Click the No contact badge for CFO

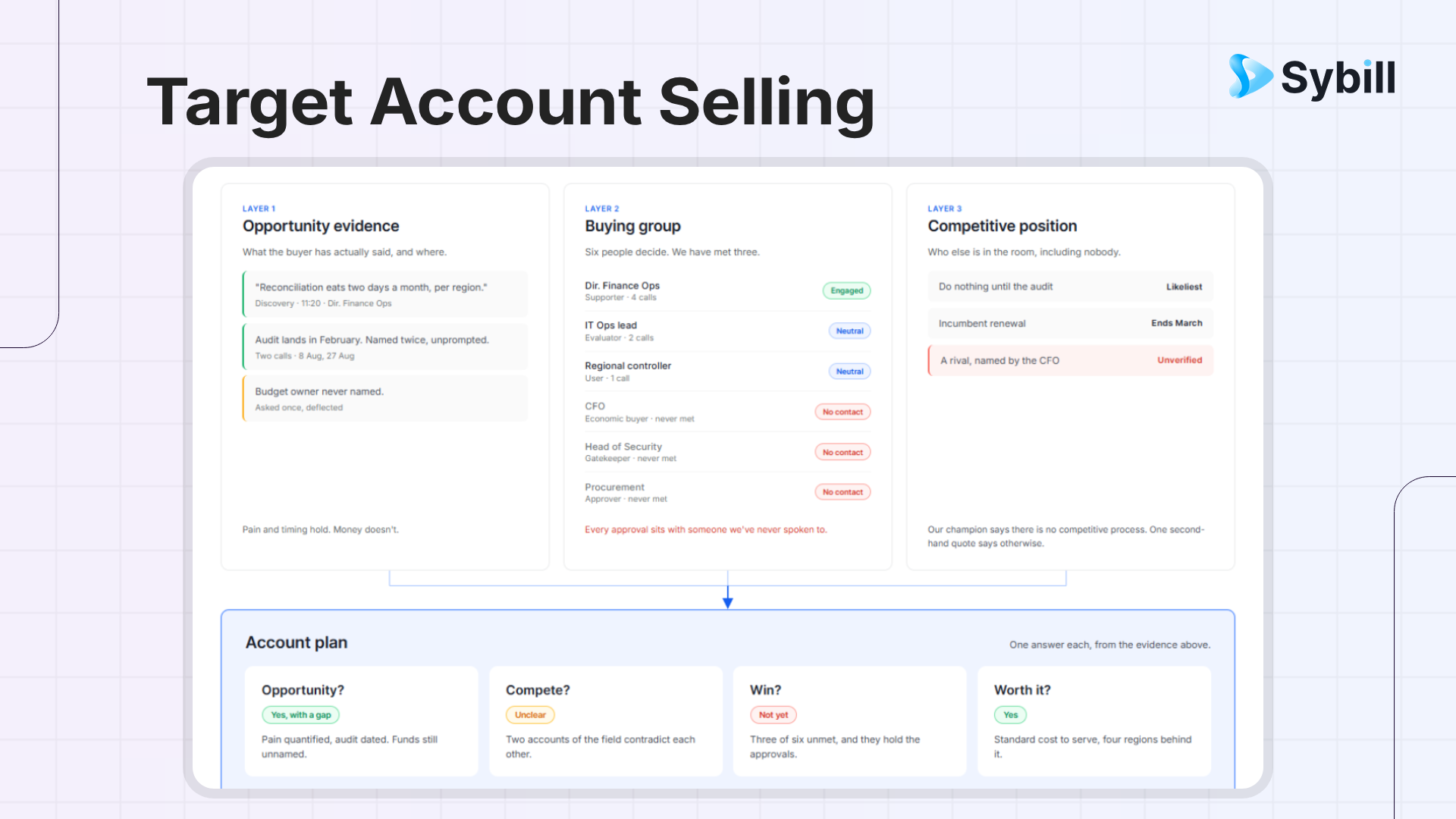click(x=843, y=412)
